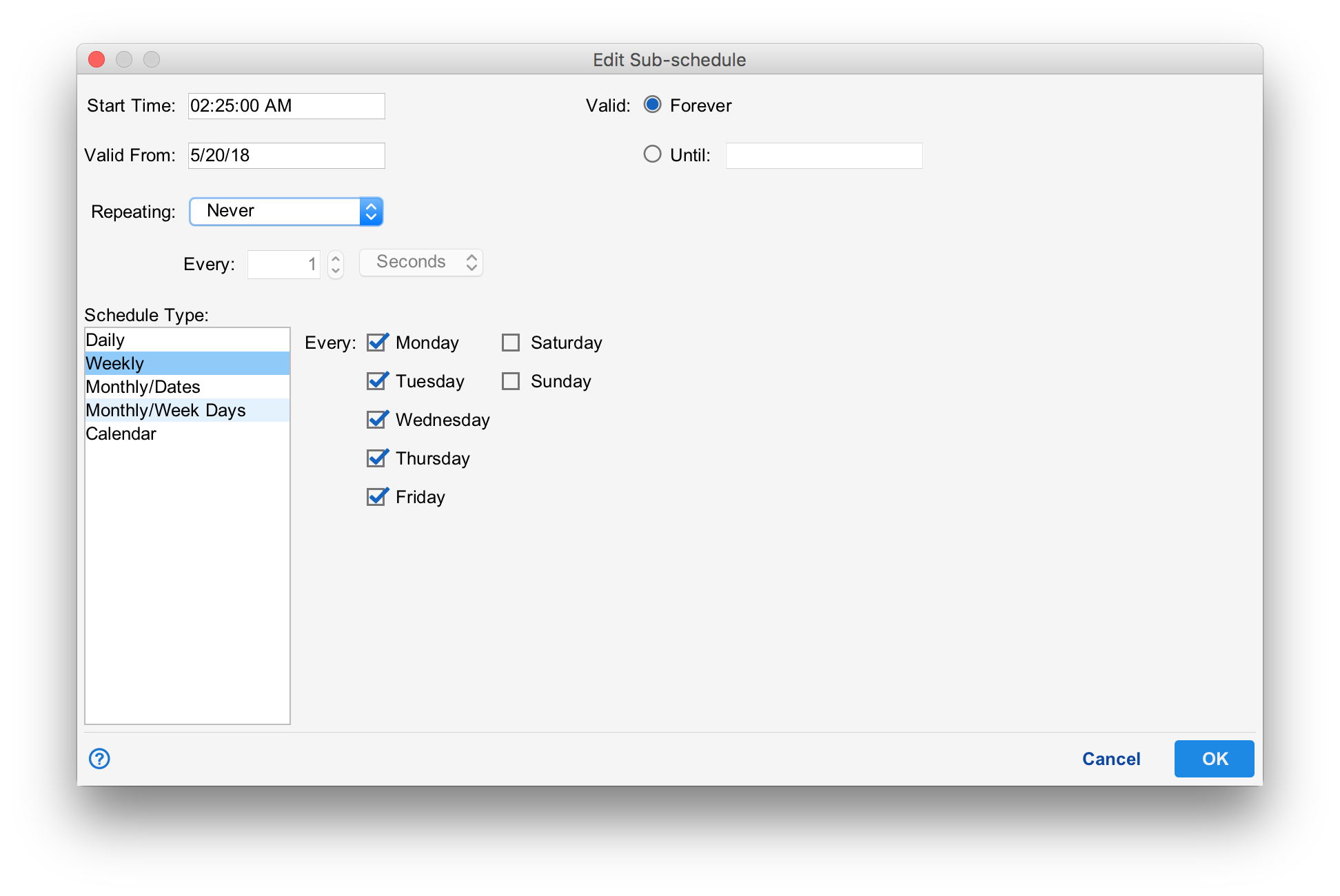Viewport: 1340px width, 896px height.
Task: Open the Repeating dropdown showing Never
Action: point(286,212)
